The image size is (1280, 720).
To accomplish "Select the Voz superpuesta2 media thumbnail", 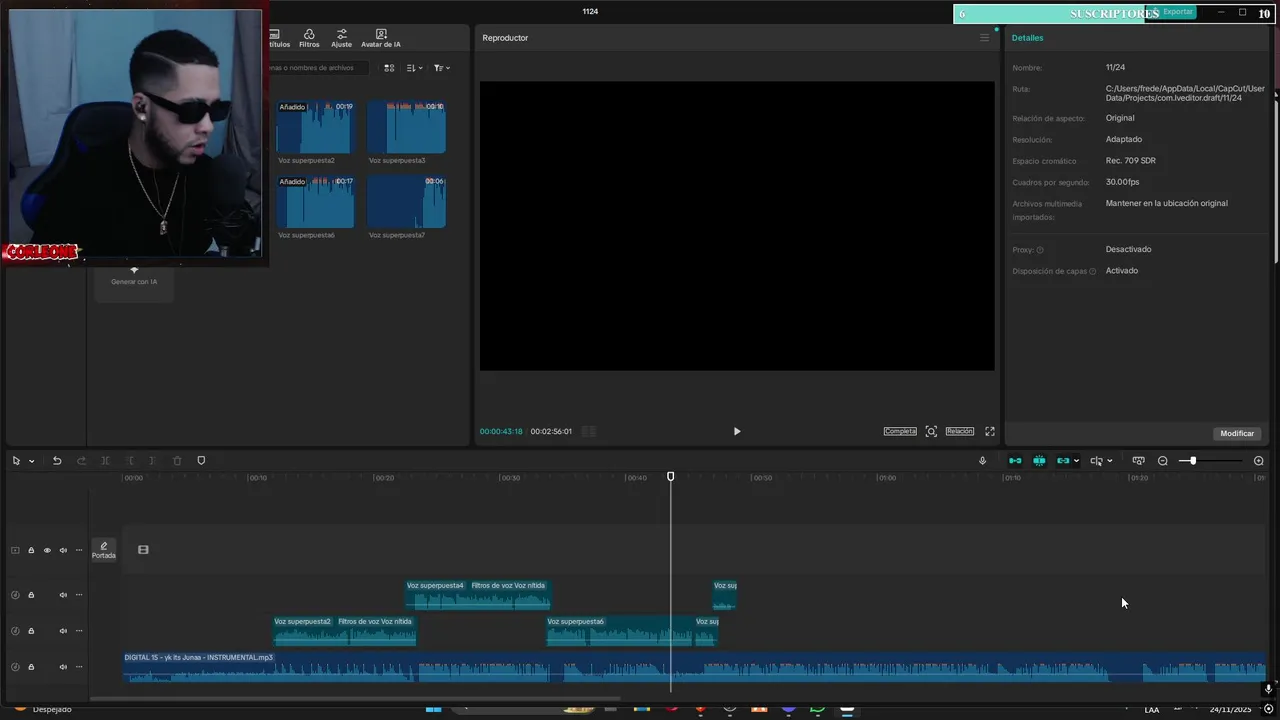I will (x=315, y=127).
